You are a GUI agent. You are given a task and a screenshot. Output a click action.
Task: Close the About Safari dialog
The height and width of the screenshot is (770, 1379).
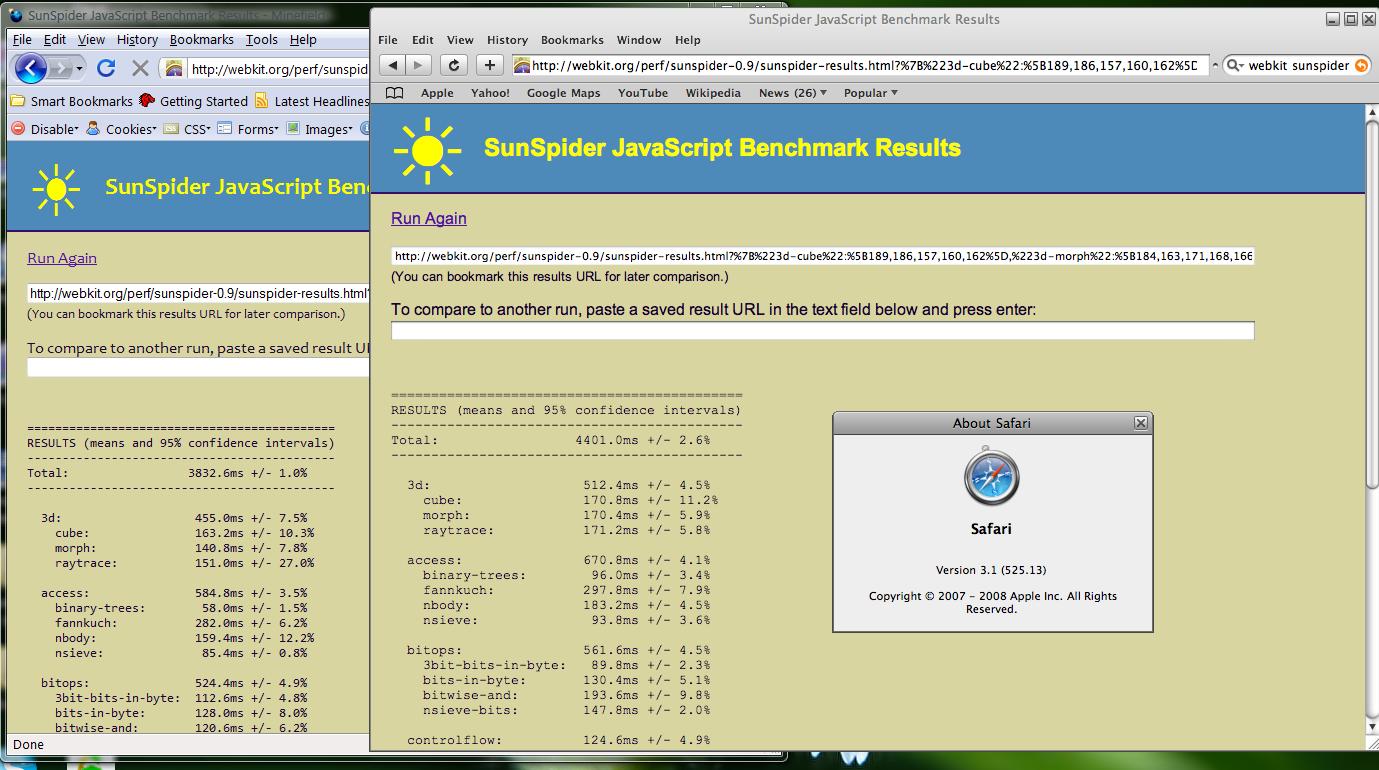tap(1140, 423)
